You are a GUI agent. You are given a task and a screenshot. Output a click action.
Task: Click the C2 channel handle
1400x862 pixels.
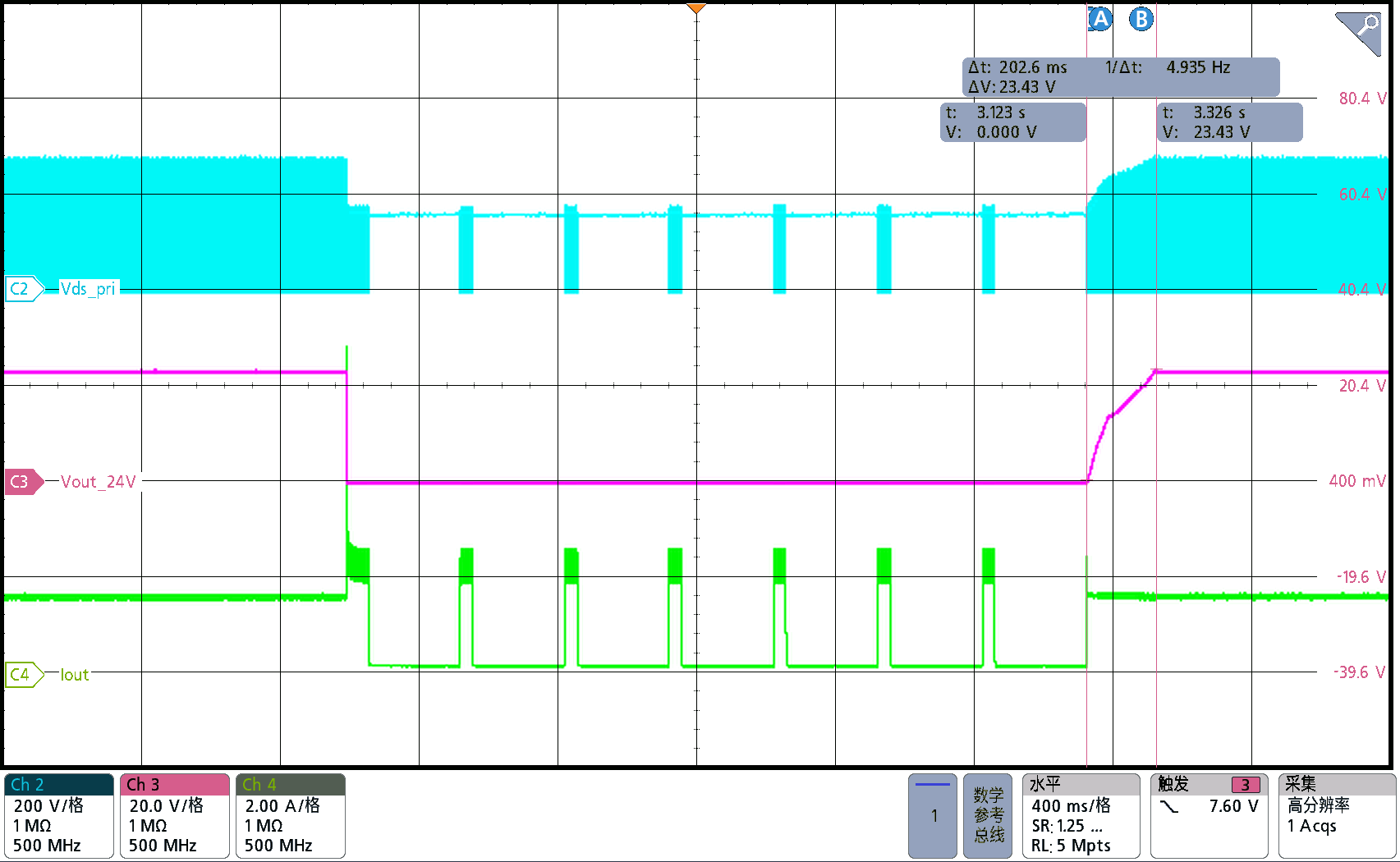24,289
